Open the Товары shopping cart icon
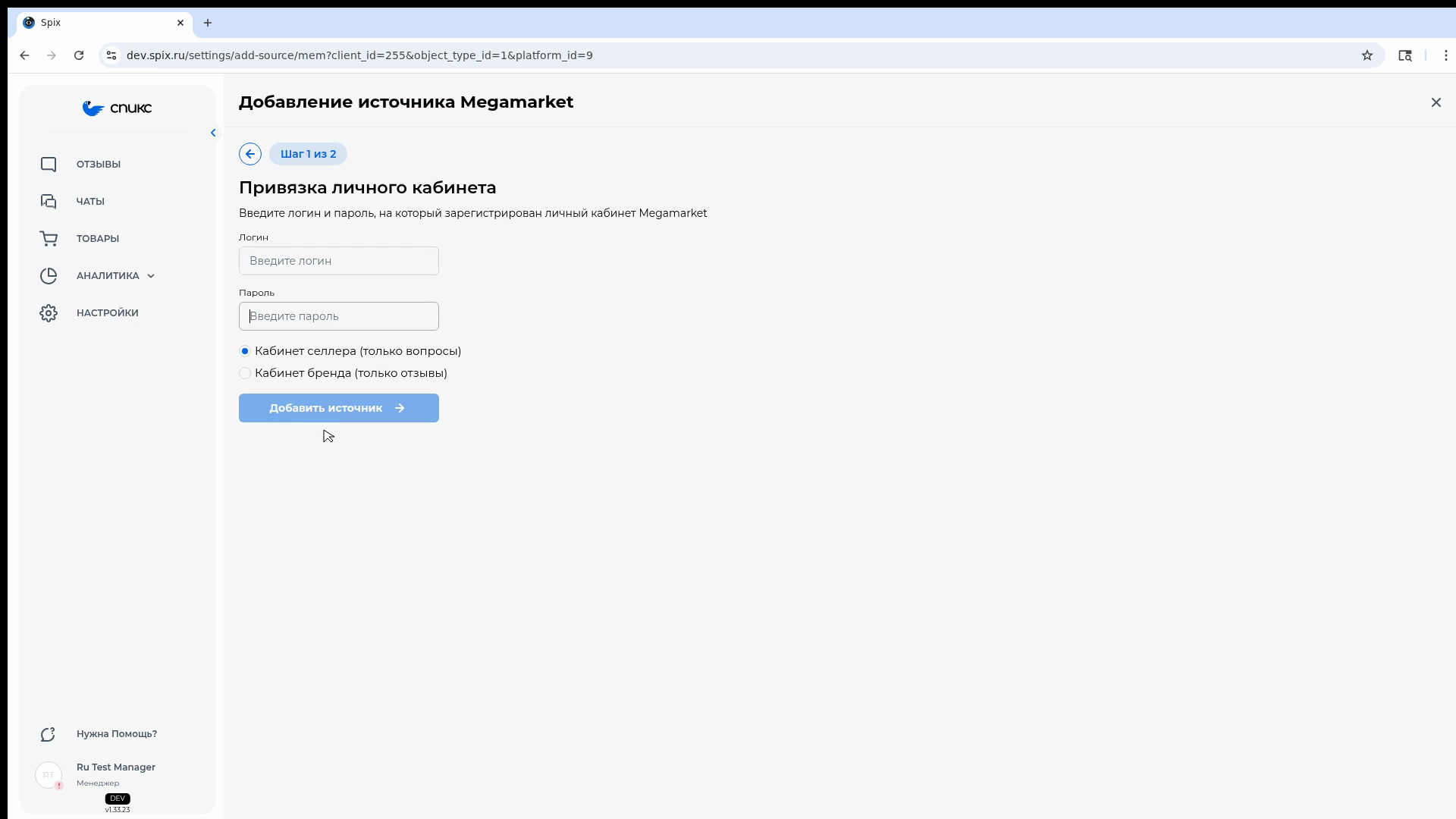Screen dimensions: 1456x819 49,239
